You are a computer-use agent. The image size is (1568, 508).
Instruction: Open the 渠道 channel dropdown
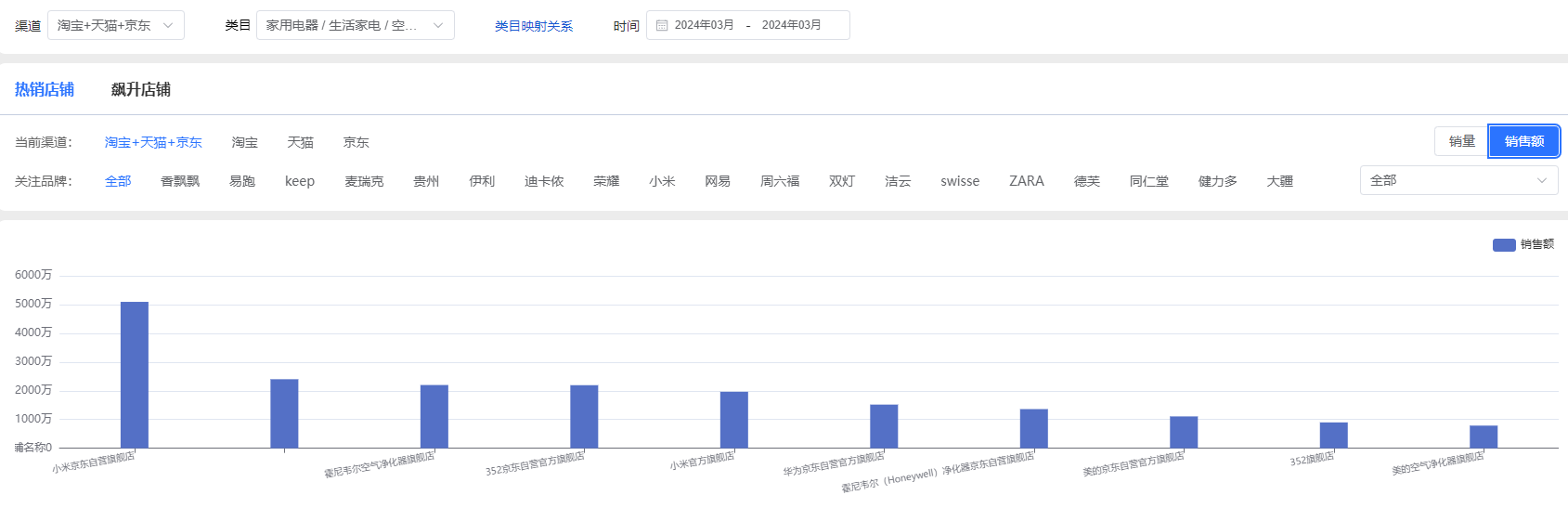point(116,25)
